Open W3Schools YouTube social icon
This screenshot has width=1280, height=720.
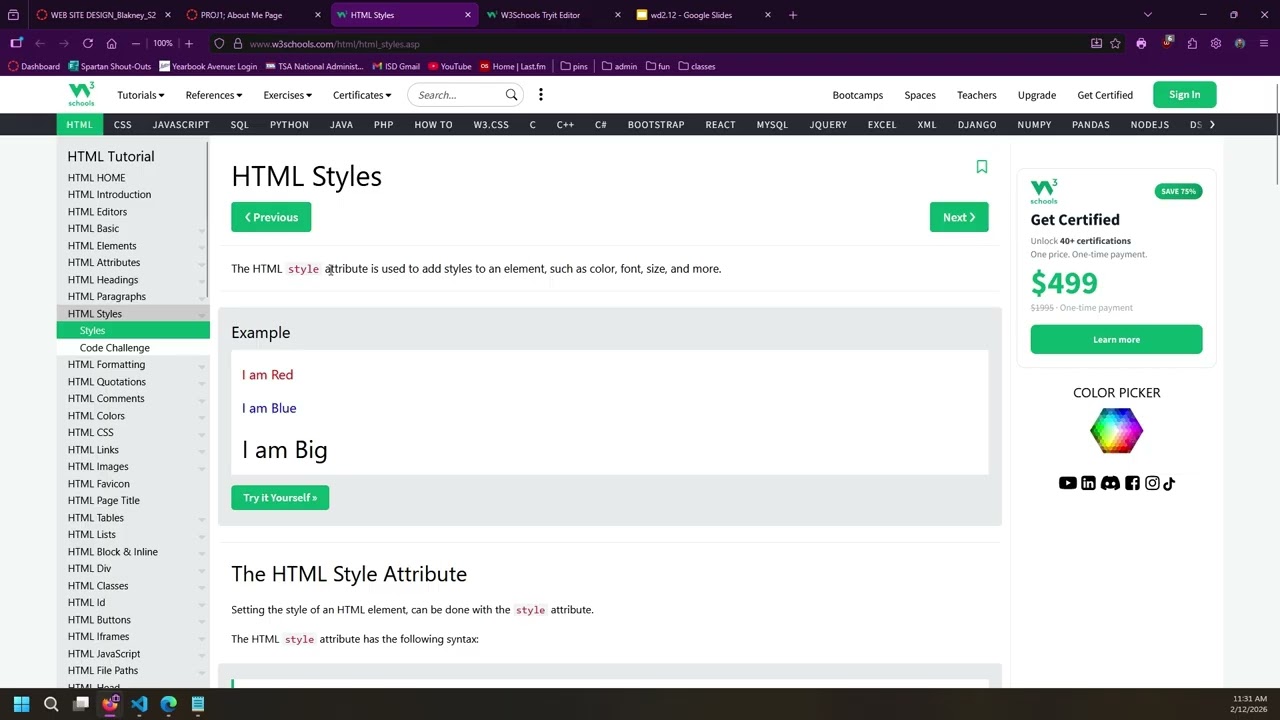click(x=1067, y=483)
